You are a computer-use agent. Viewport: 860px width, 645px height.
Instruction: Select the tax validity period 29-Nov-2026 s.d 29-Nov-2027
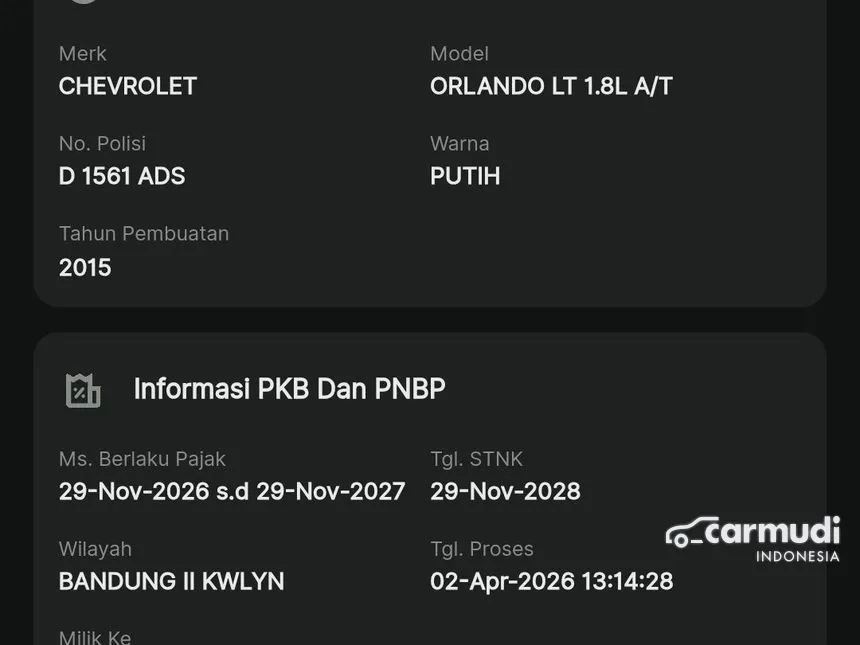(x=232, y=491)
